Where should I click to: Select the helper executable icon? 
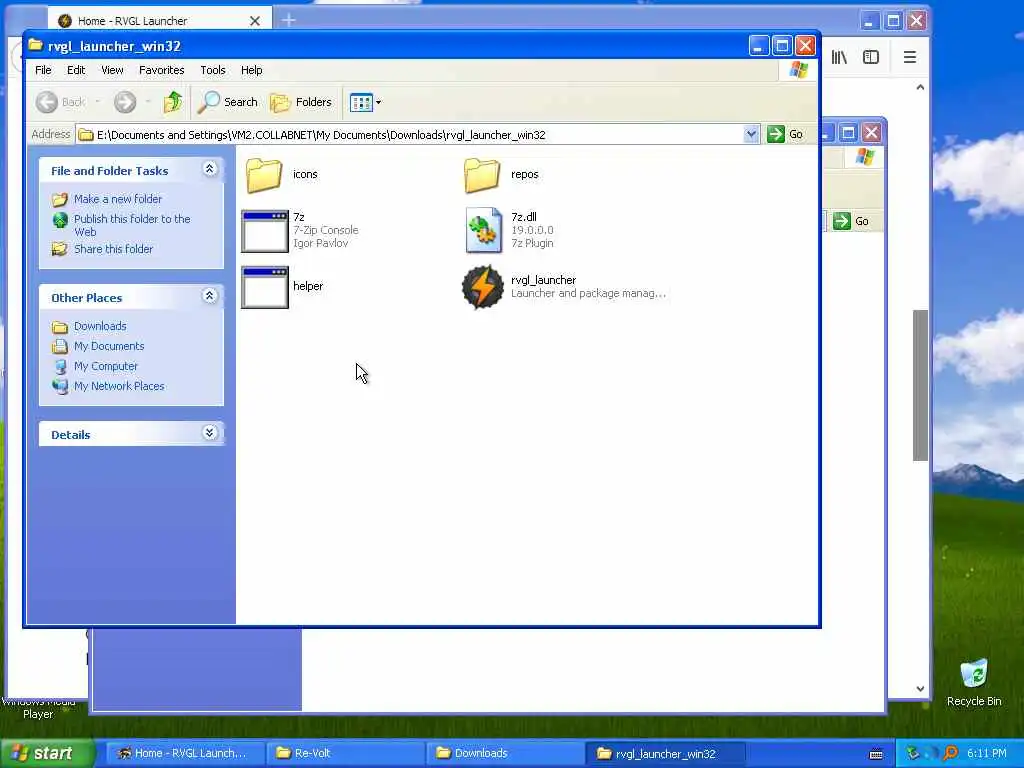(264, 287)
